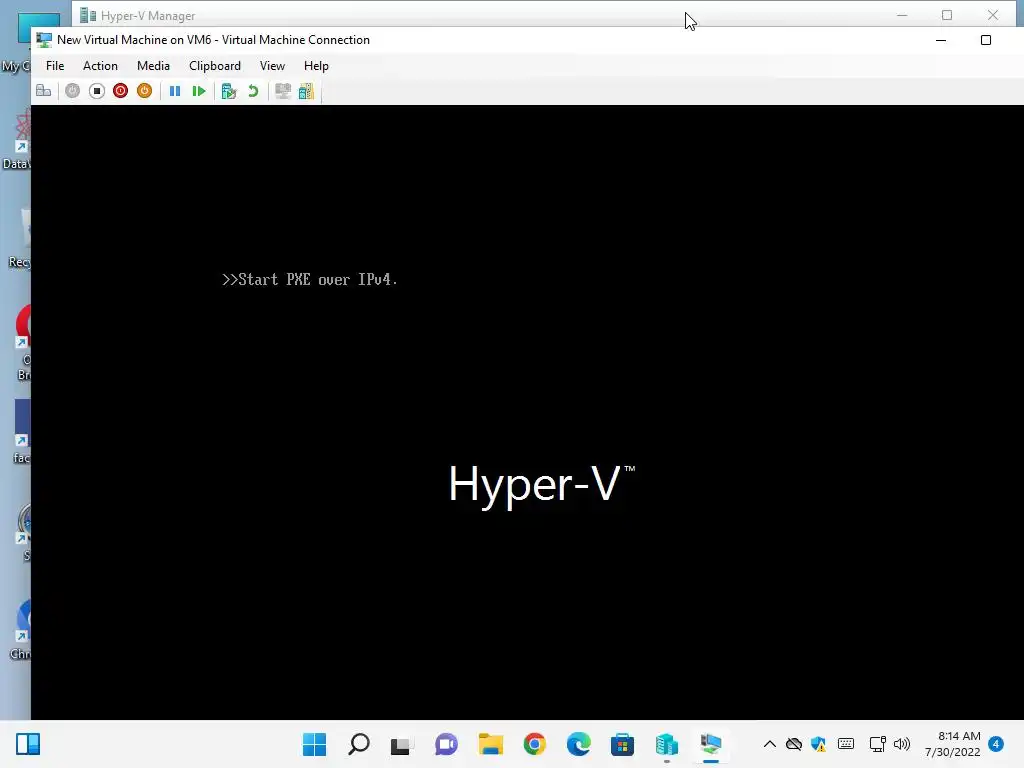Screen dimensions: 1024x768
Task: Launch Microsoft Edge from the taskbar
Action: pyautogui.click(x=578, y=744)
